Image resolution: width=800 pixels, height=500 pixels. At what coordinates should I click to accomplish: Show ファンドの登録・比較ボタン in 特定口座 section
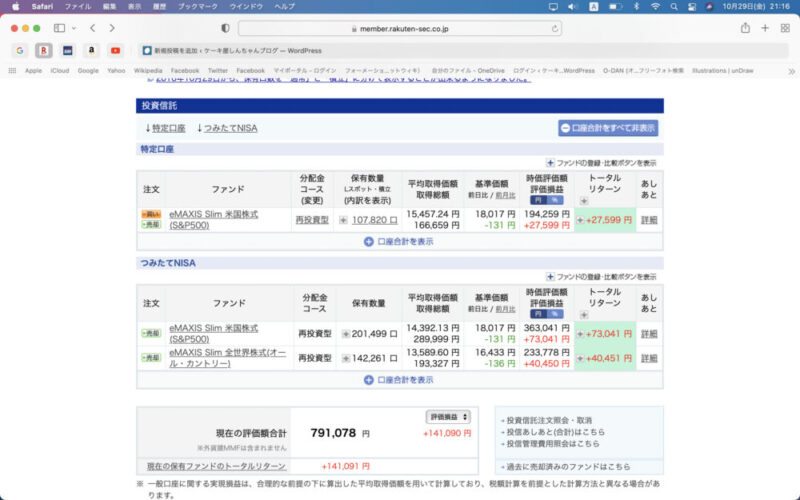[x=601, y=163]
